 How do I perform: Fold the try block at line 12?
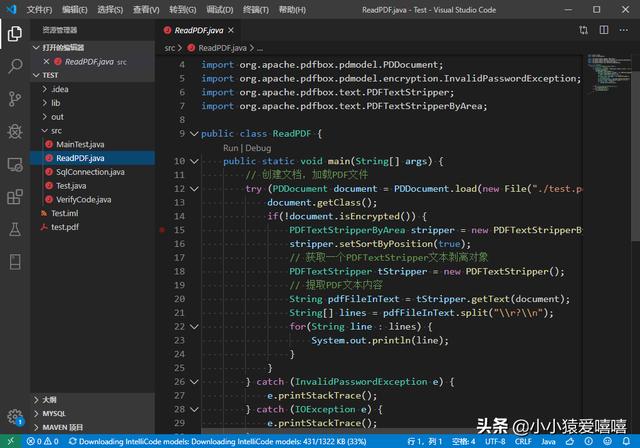(194, 189)
